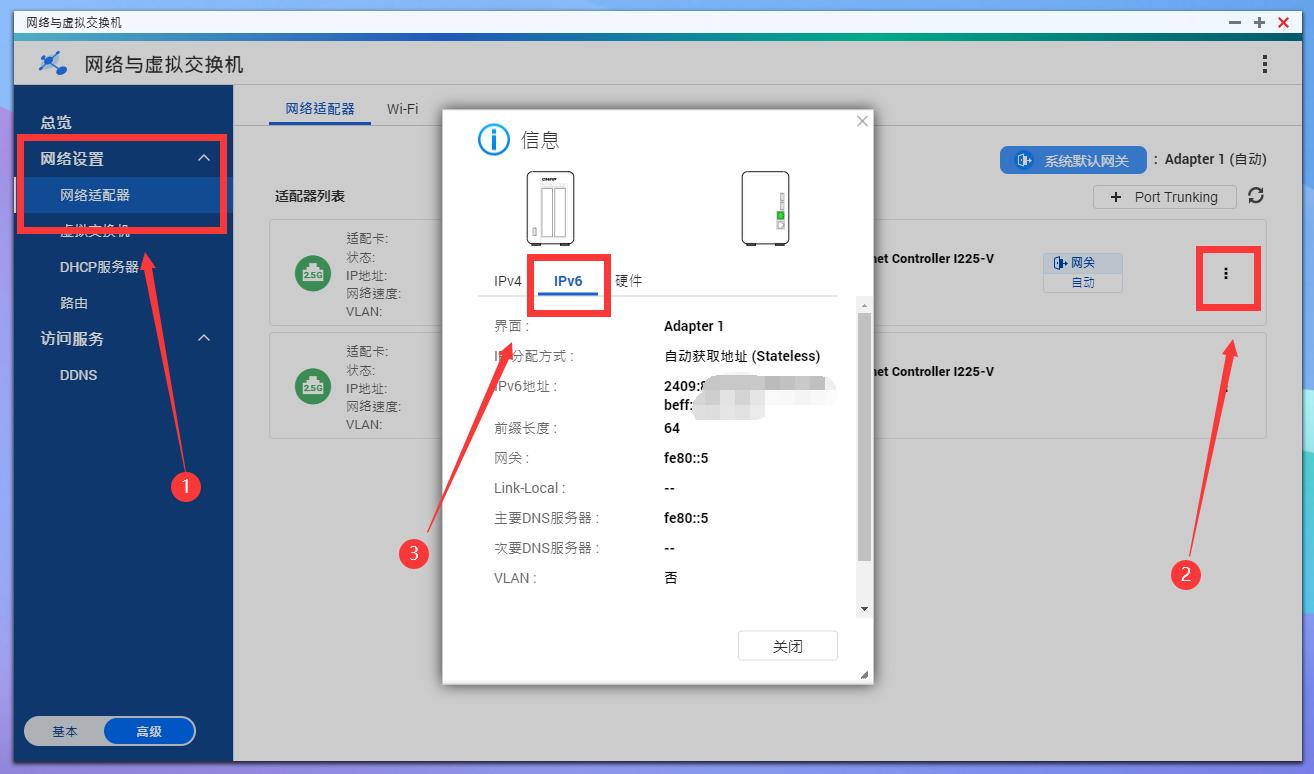Collapse the 访问服务 section
This screenshot has width=1314, height=774.
point(204,338)
